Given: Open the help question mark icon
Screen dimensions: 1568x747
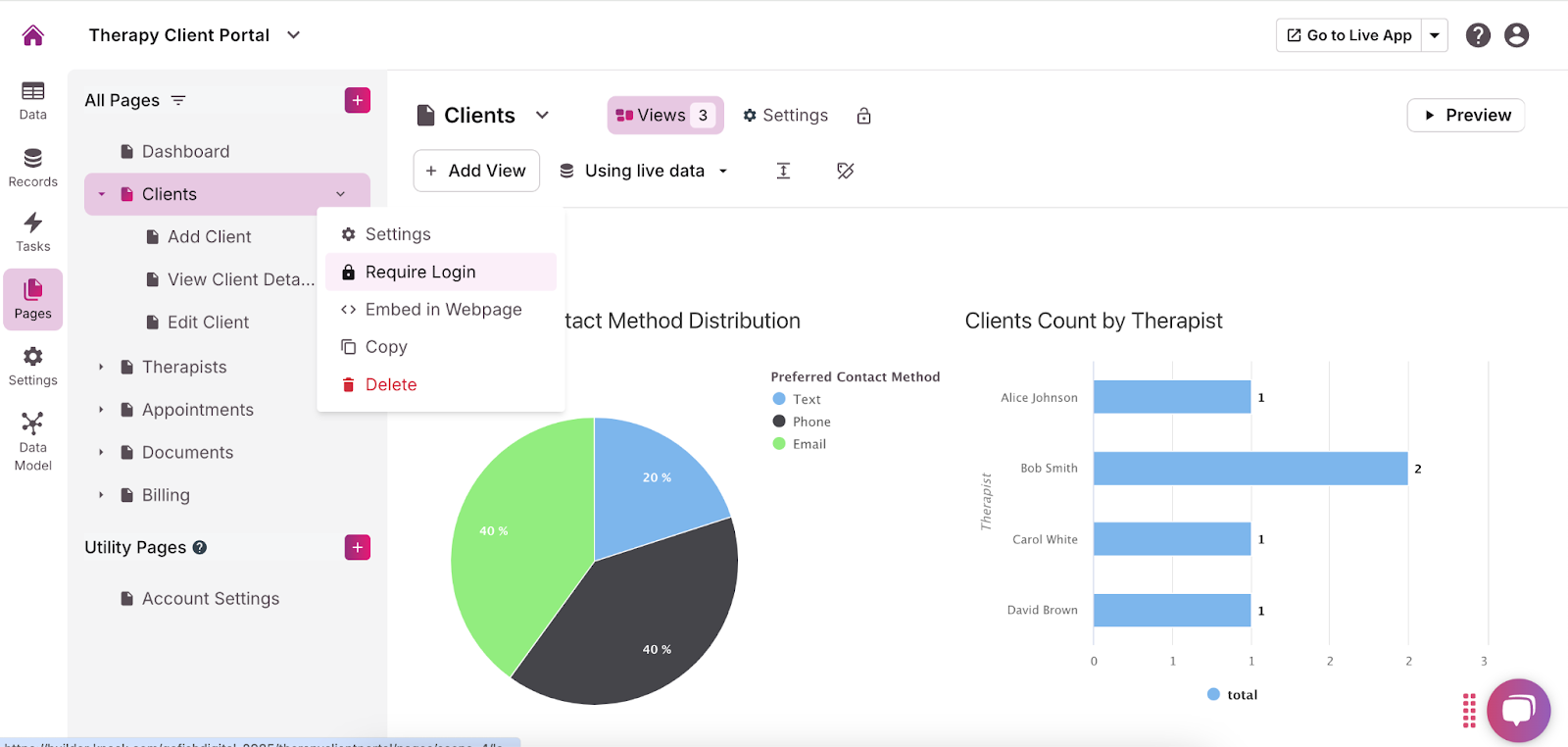Looking at the screenshot, I should (1478, 35).
